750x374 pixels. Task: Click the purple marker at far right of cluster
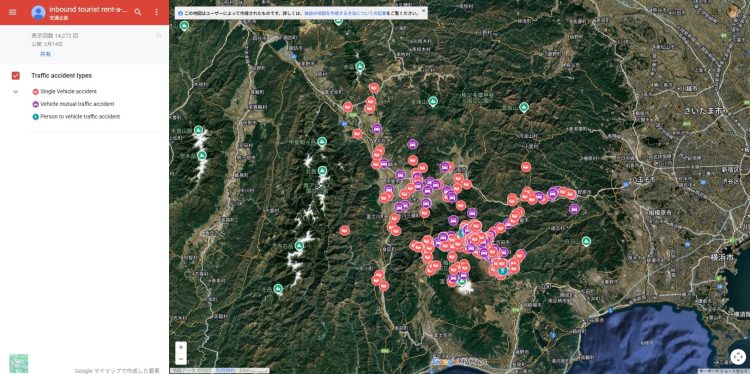point(574,209)
